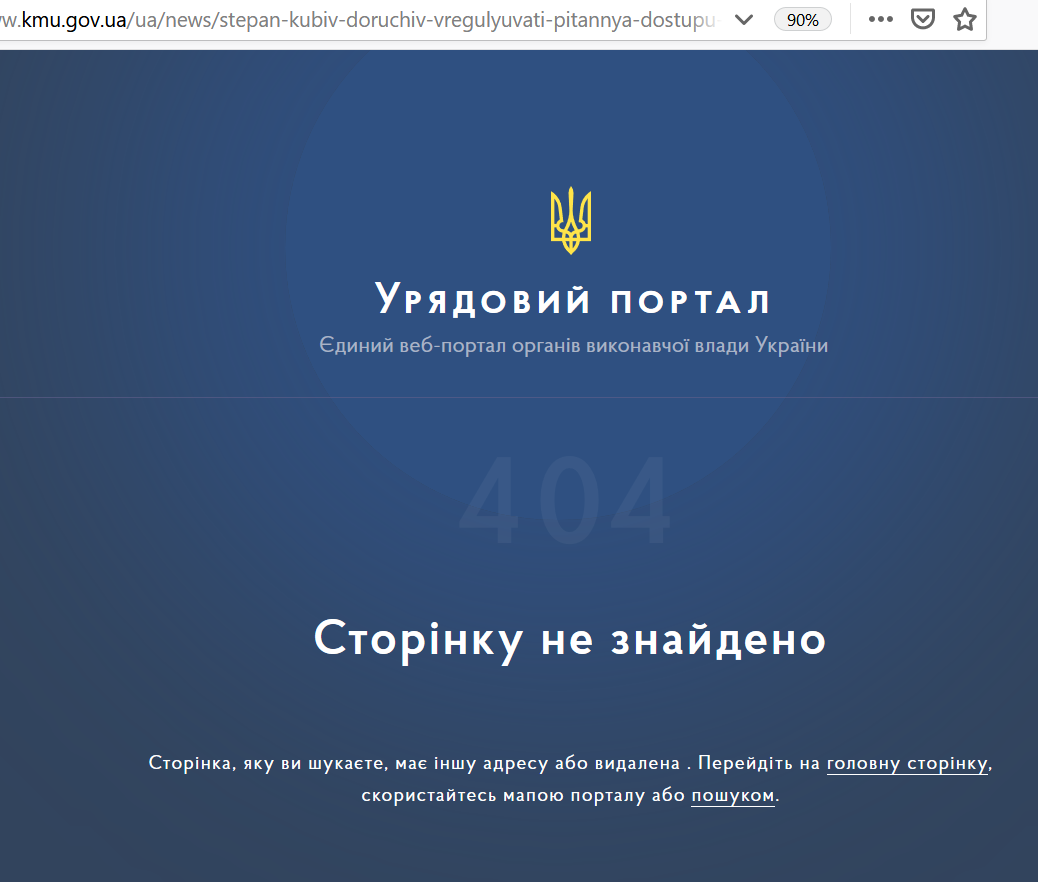
Task: Click the Сторінку не знайдено heading
Action: tap(570, 639)
